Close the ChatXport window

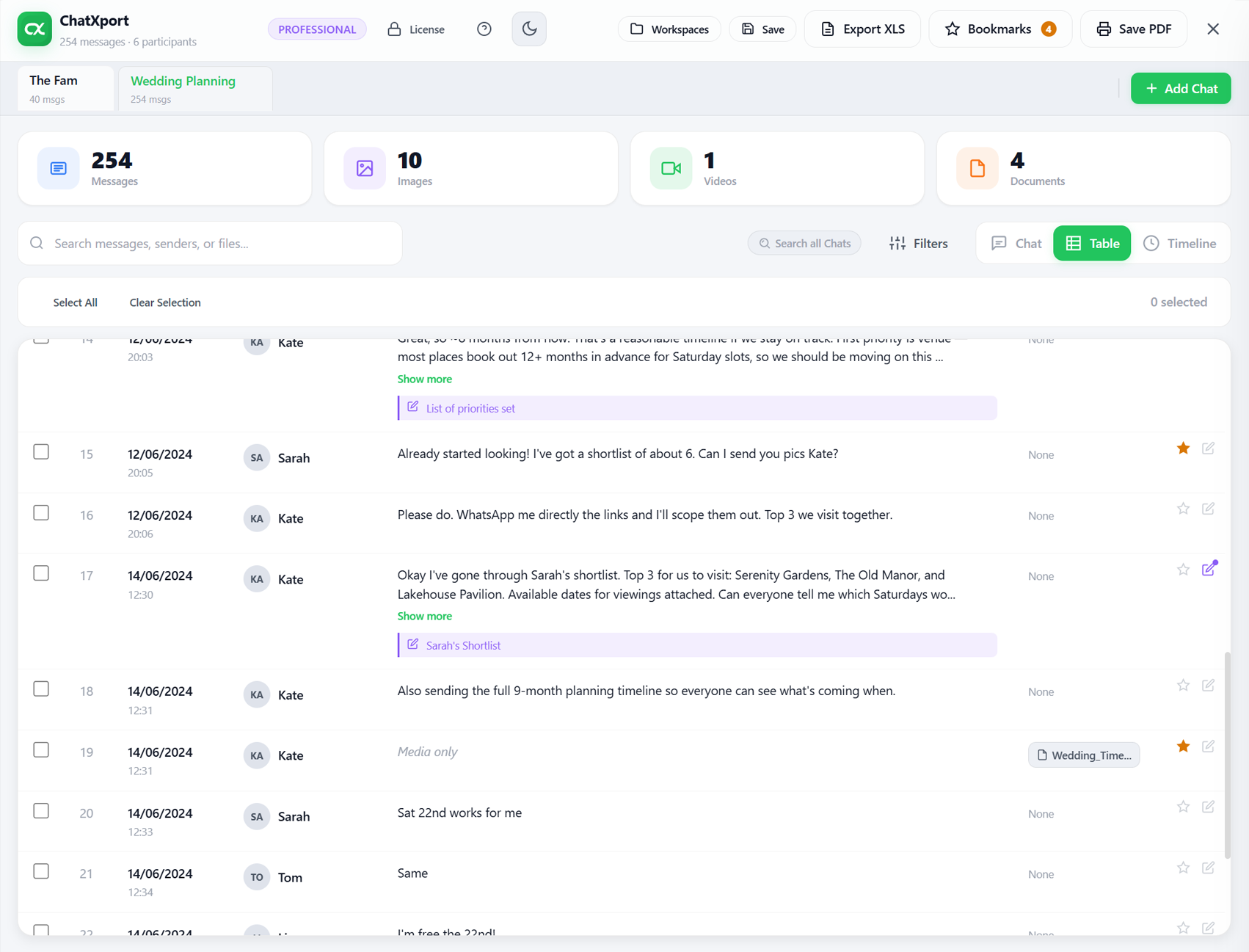pos(1213,29)
